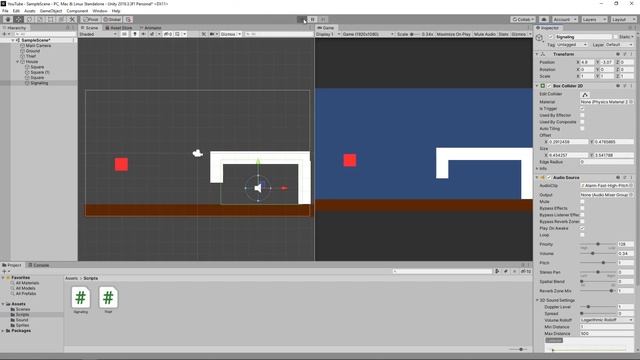Screen dimensions: 640x360
Task: Toggle the Used By Effector checkbox
Action: coord(582,115)
